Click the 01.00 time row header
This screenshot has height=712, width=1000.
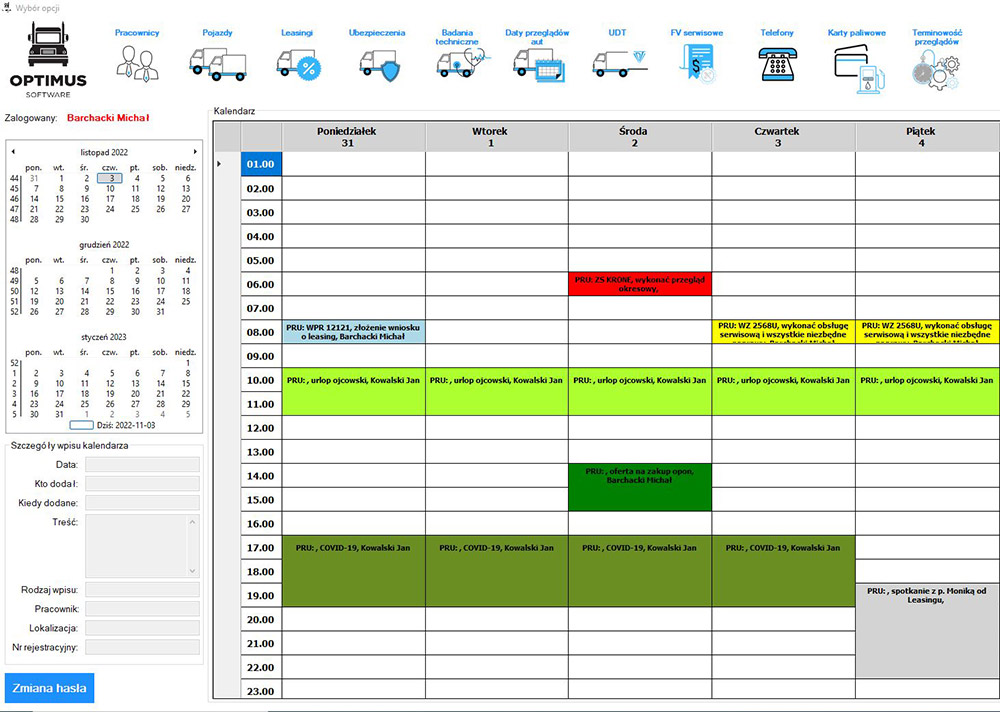pos(261,164)
